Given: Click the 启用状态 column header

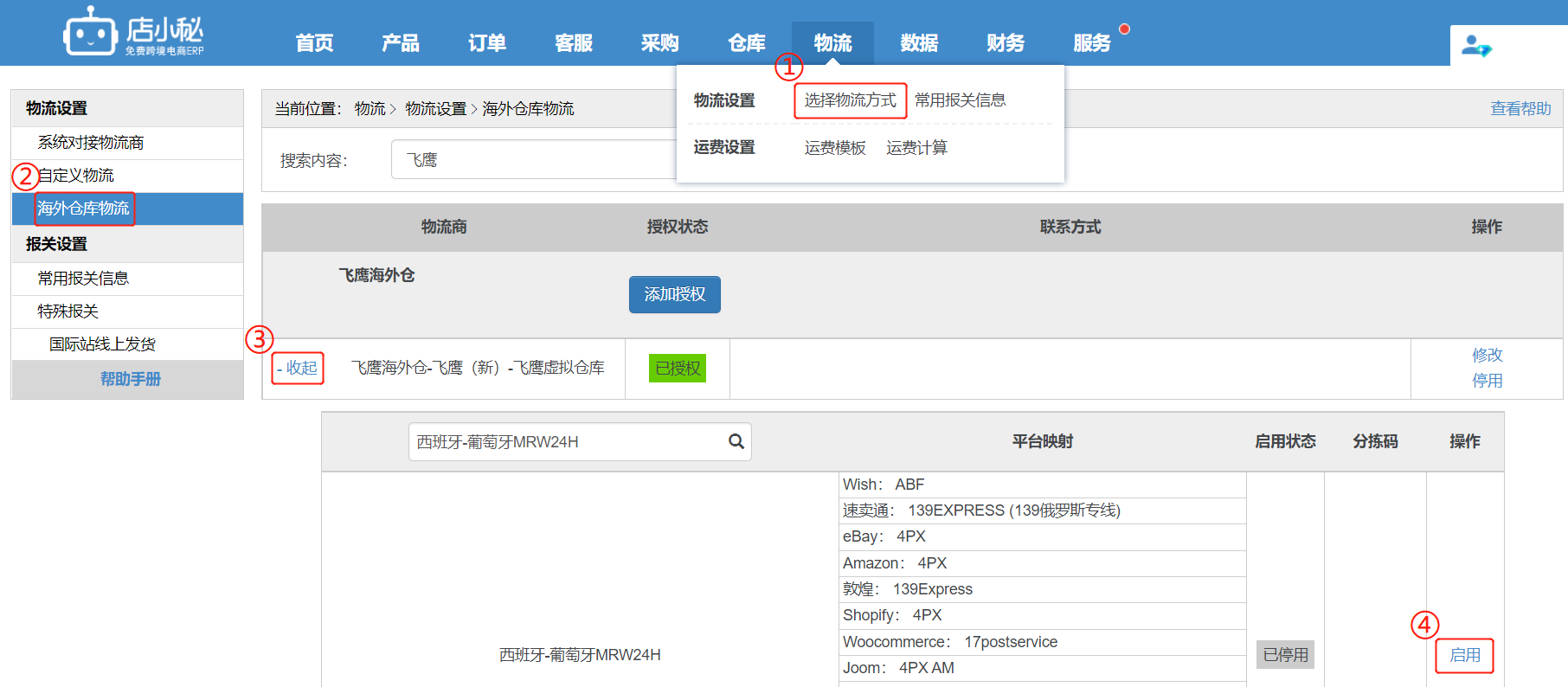Looking at the screenshot, I should click(1286, 441).
